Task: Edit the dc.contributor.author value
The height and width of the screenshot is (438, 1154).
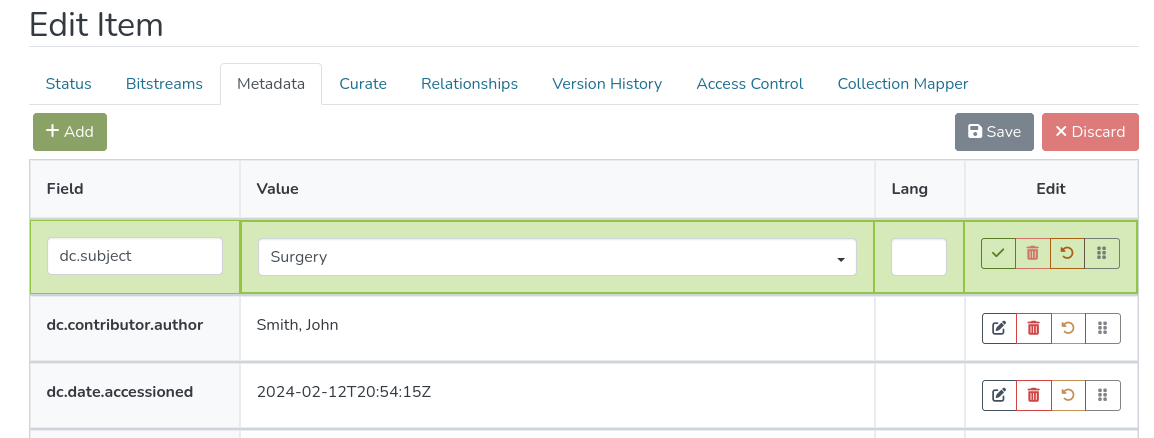Action: [x=999, y=328]
